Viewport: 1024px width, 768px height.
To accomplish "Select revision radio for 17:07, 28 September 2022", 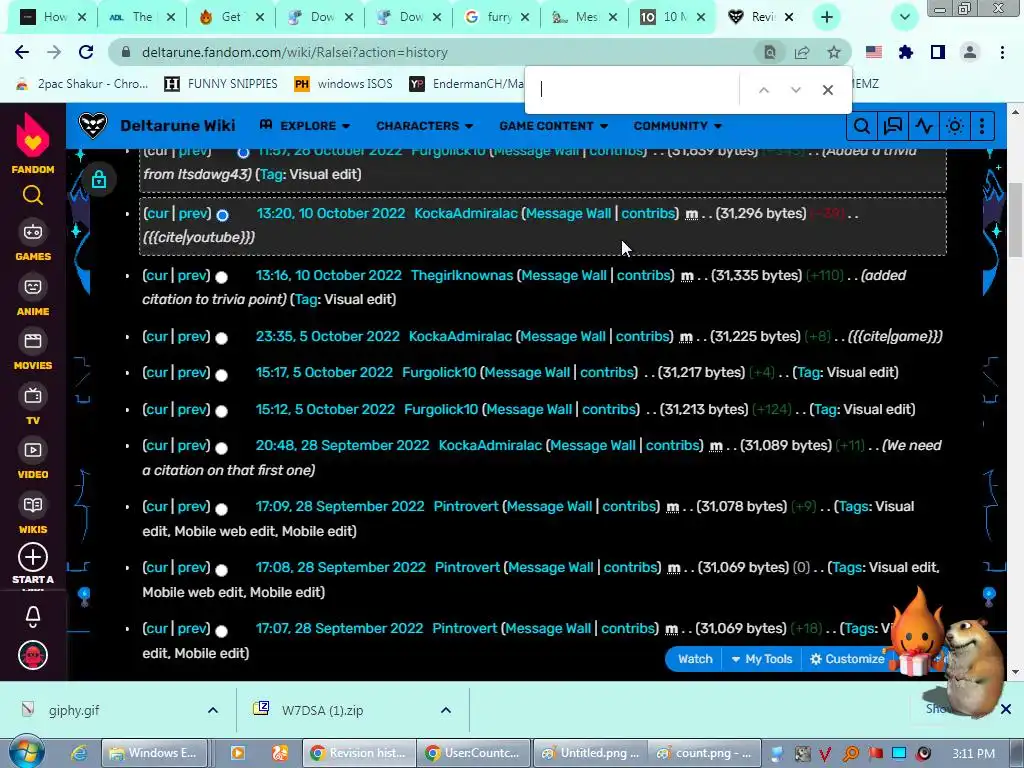I will click(x=222, y=631).
